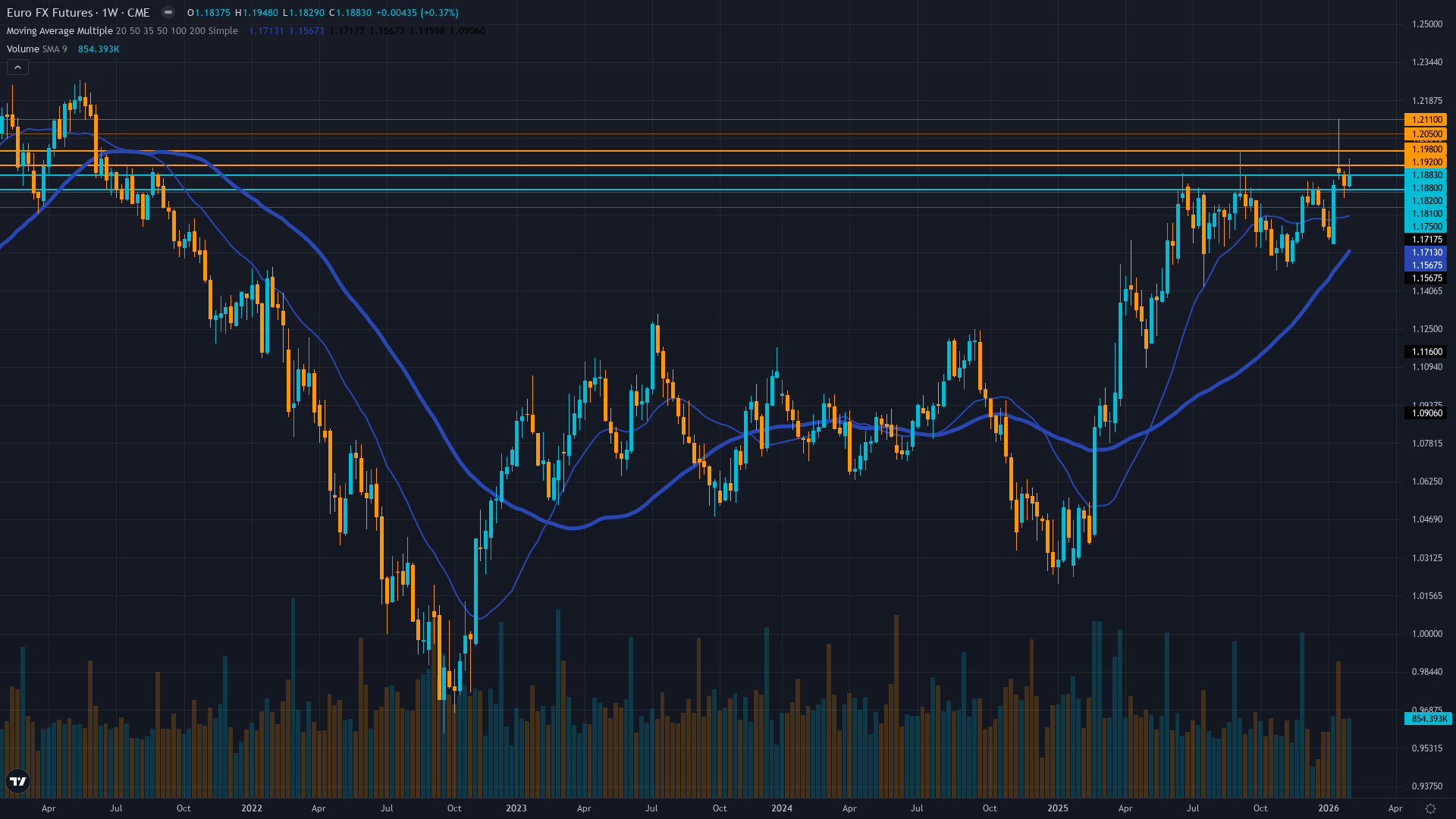The width and height of the screenshot is (1456, 819).
Task: Click the blue 1.17130 price label
Action: [1426, 253]
